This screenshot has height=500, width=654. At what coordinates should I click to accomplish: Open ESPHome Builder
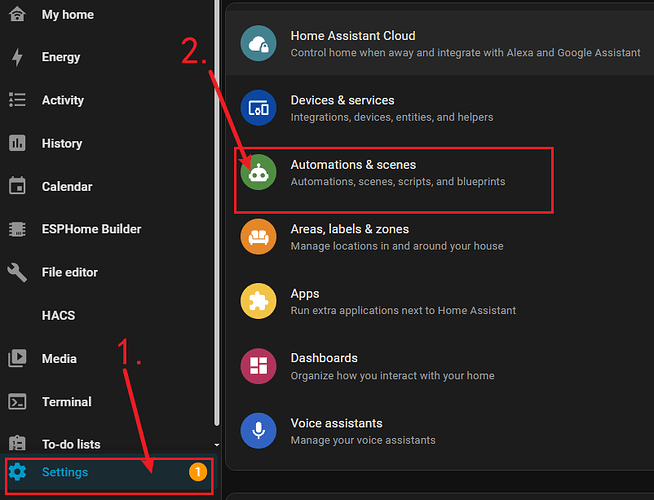click(108, 229)
